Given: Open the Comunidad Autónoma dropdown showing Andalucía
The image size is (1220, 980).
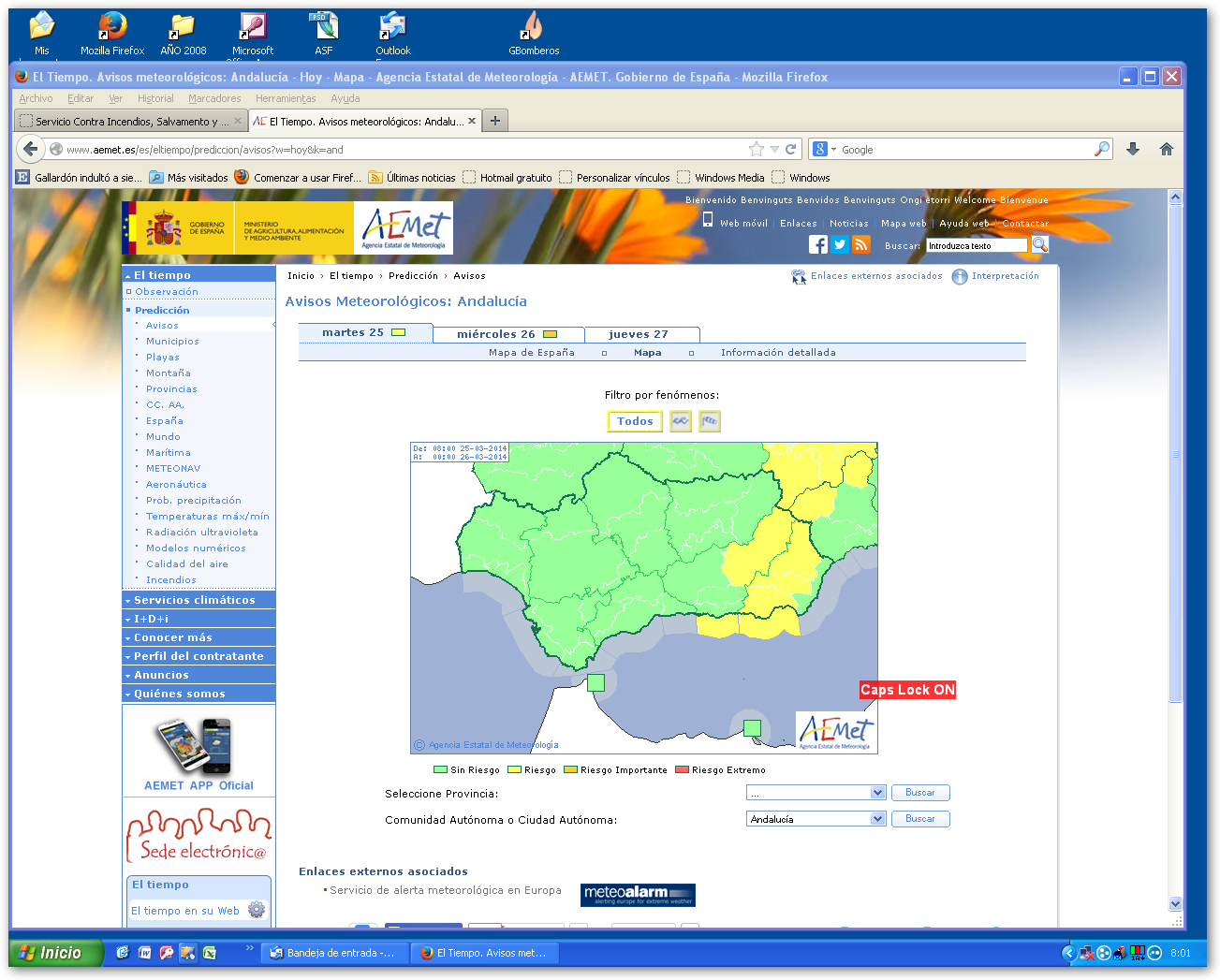Looking at the screenshot, I should [816, 819].
